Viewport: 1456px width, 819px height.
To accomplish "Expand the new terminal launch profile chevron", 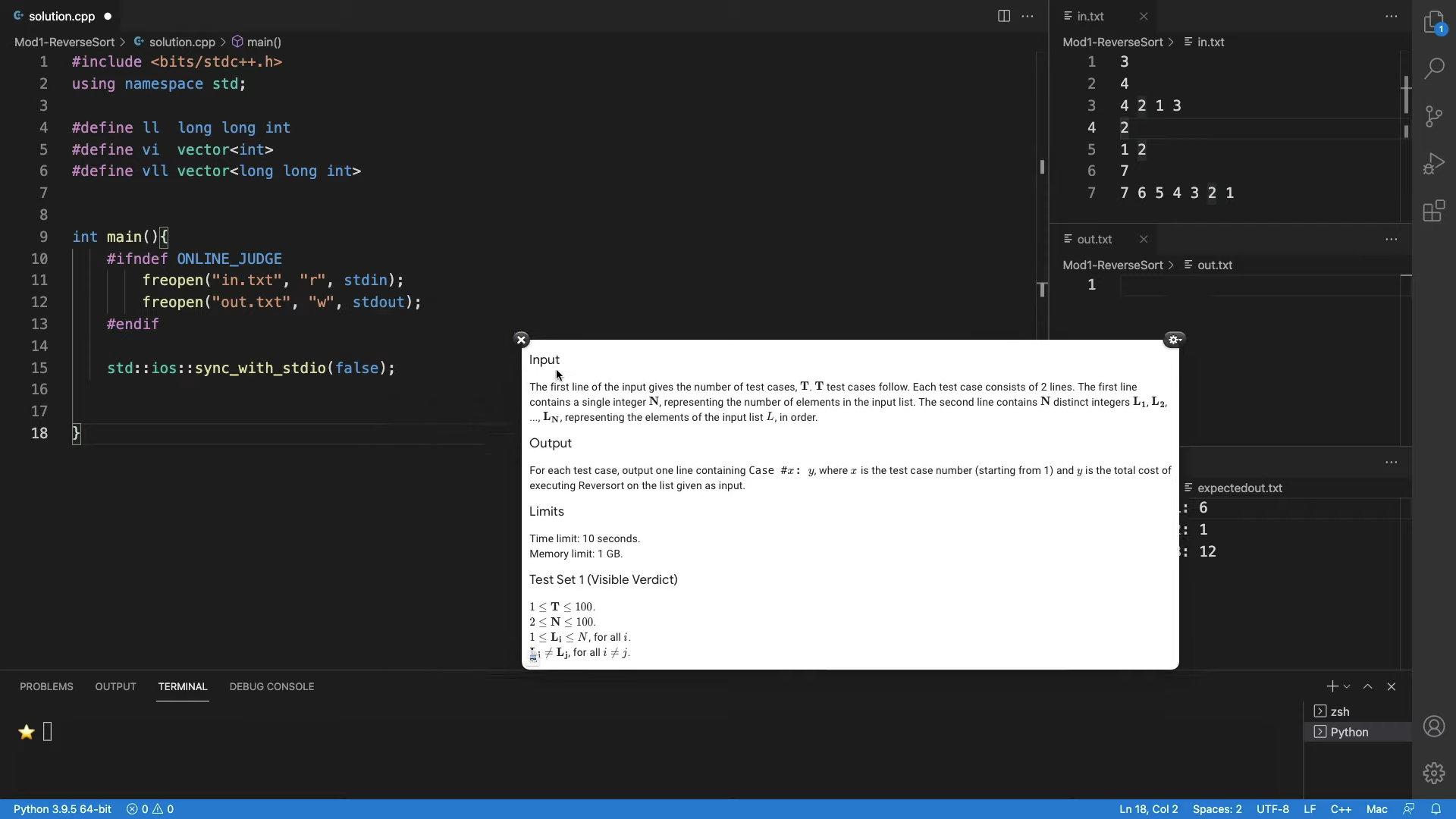I will click(1347, 686).
